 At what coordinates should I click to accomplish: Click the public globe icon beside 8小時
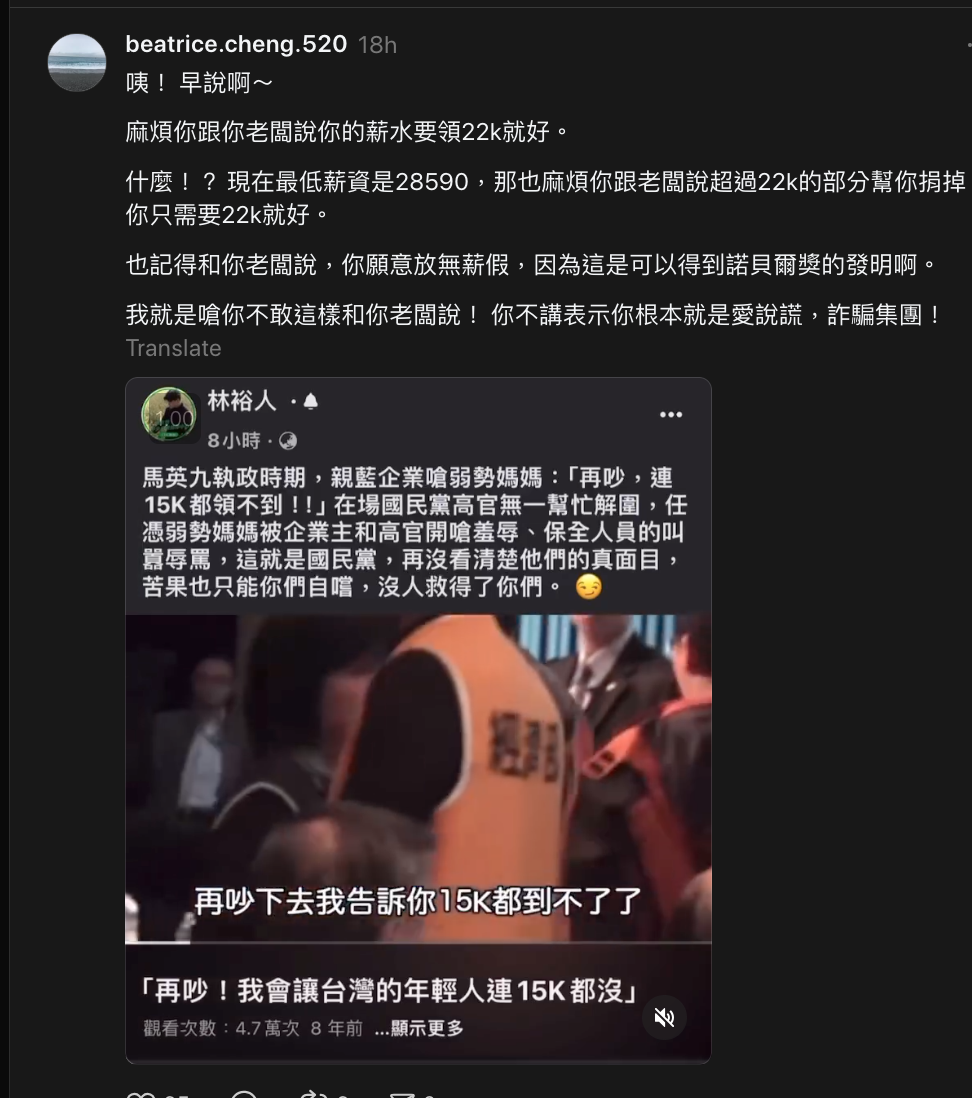point(288,440)
